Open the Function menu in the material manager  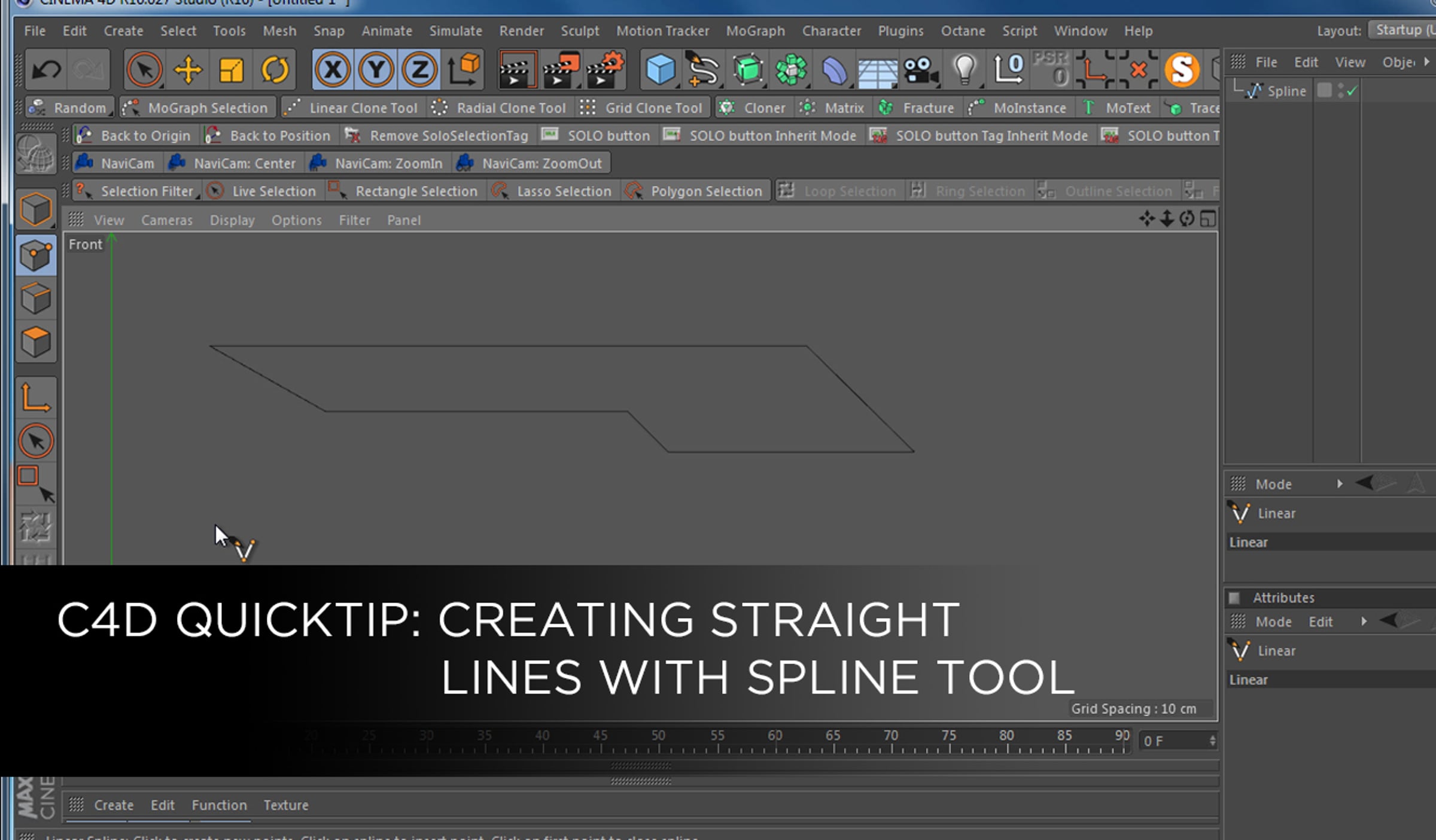click(x=219, y=805)
